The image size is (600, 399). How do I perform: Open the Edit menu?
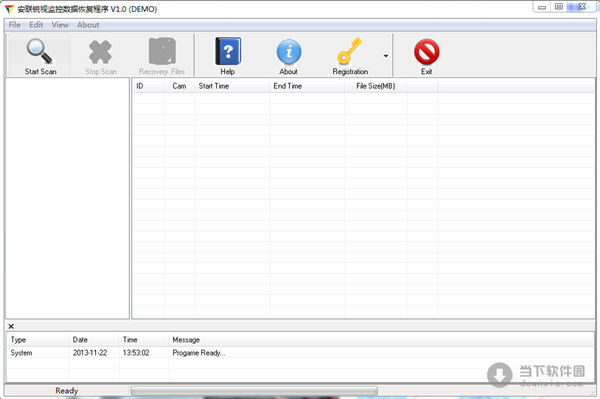(x=36, y=25)
